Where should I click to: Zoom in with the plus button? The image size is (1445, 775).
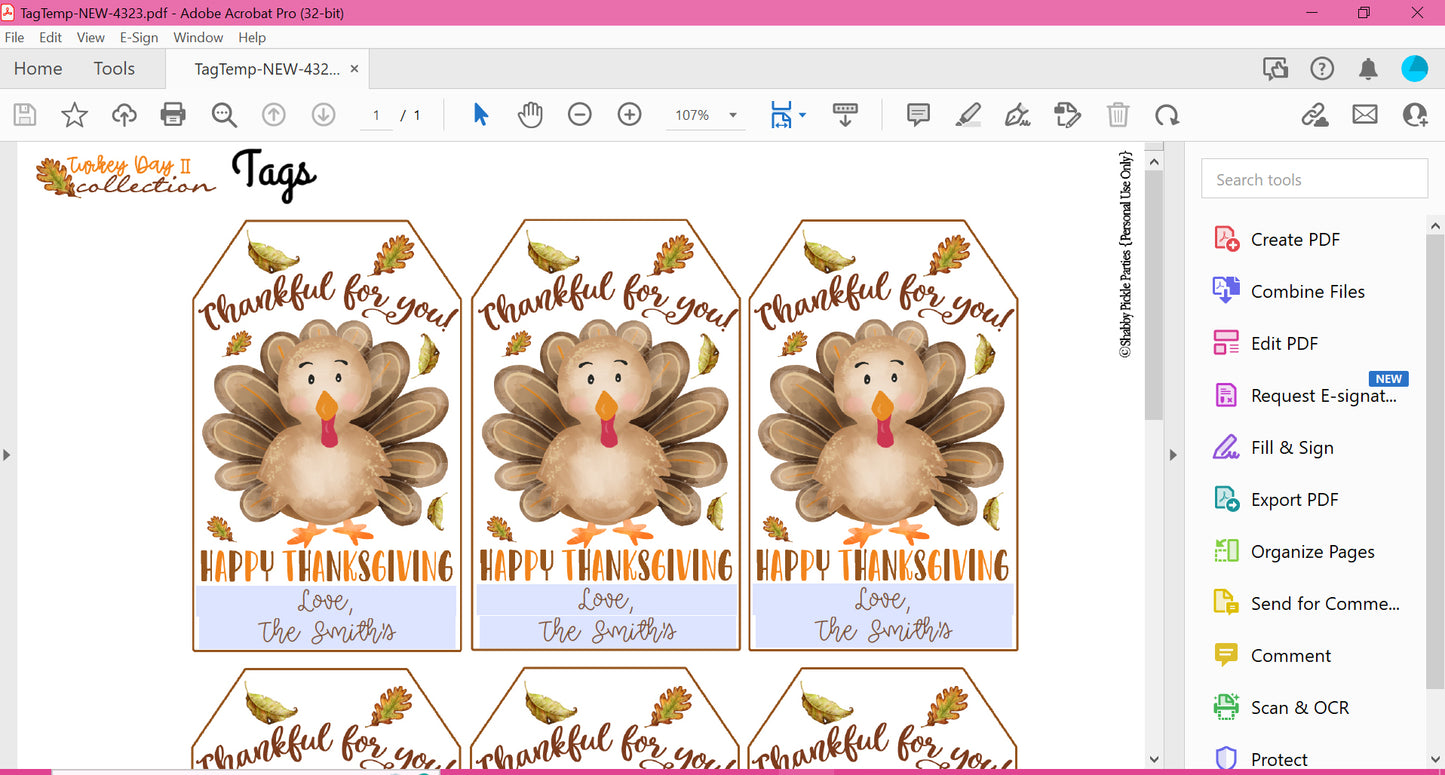coord(629,115)
